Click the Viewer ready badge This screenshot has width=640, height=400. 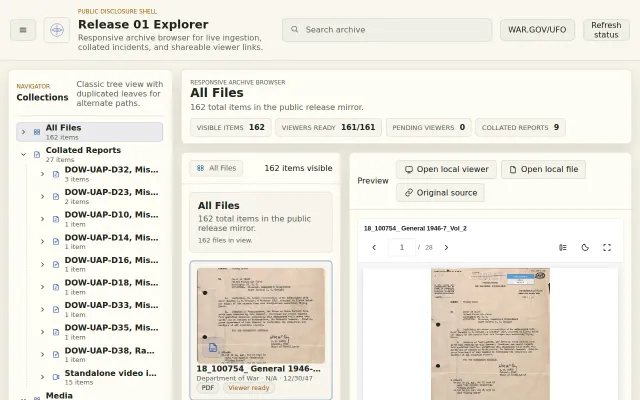[x=249, y=388]
